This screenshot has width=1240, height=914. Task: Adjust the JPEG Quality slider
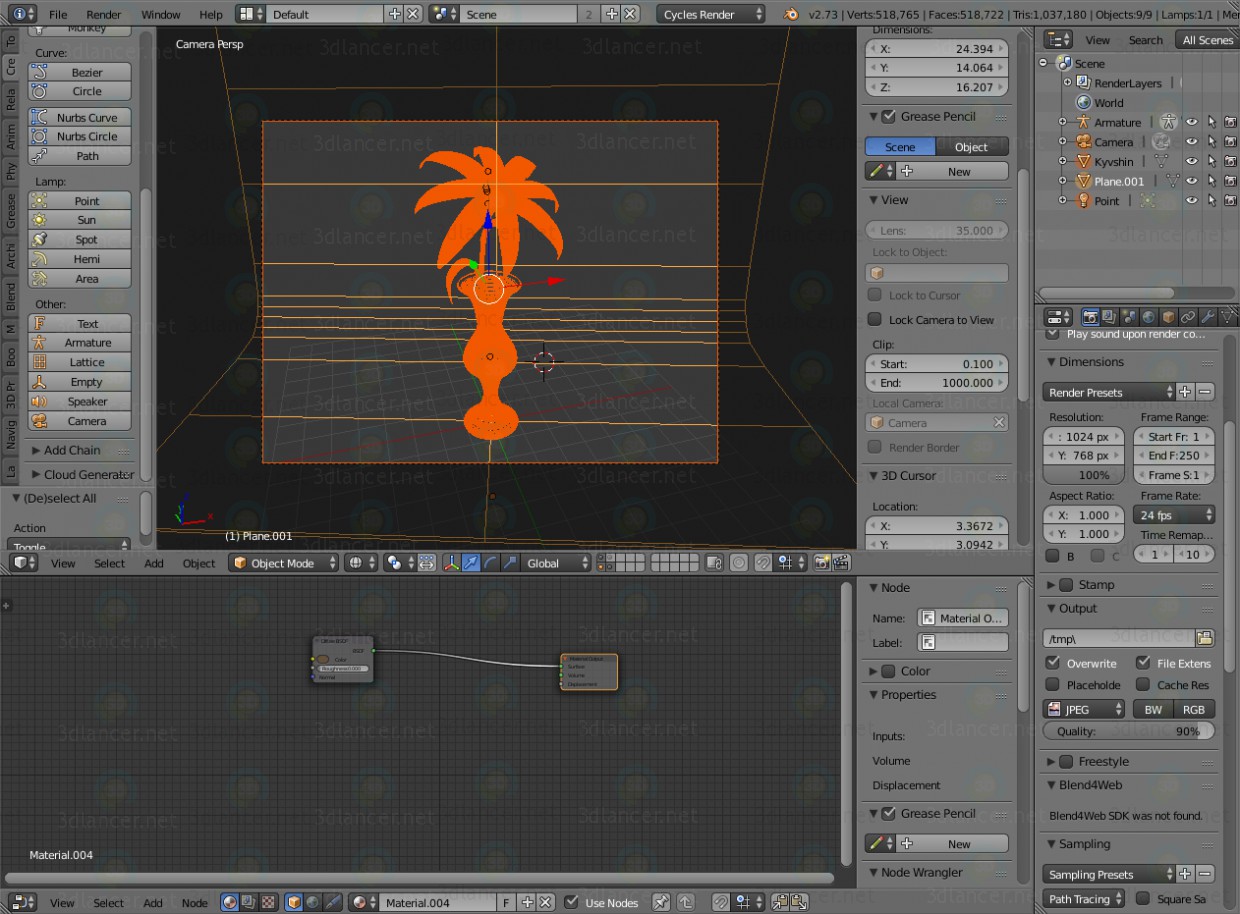[x=1129, y=731]
